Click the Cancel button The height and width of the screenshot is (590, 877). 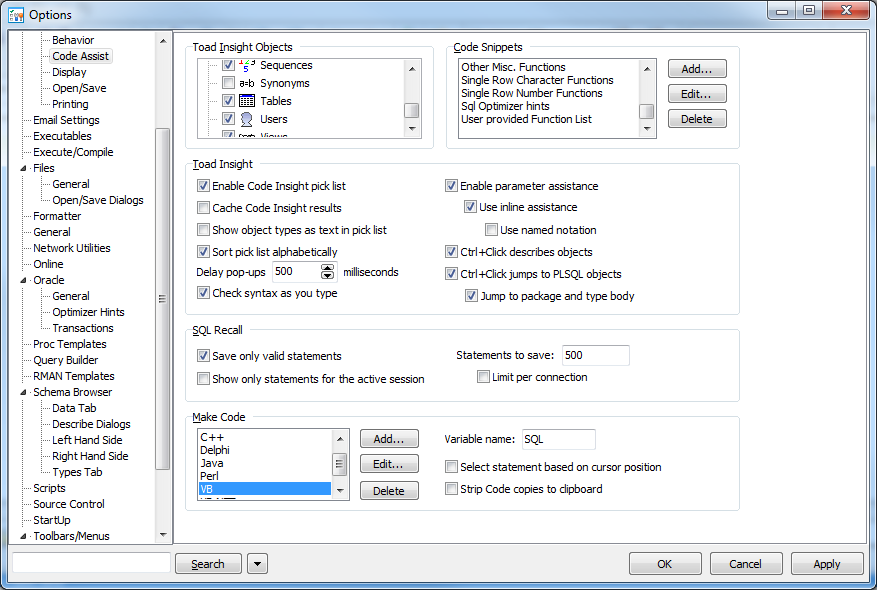point(746,564)
